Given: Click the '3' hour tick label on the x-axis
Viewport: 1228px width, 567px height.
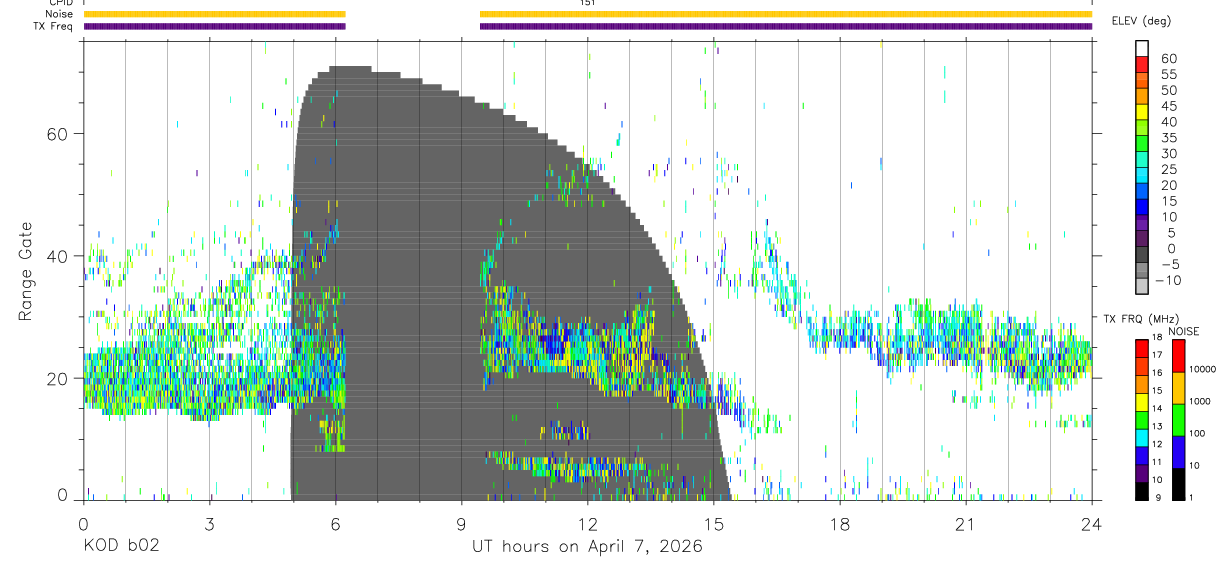Looking at the screenshot, I should pyautogui.click(x=208, y=524).
